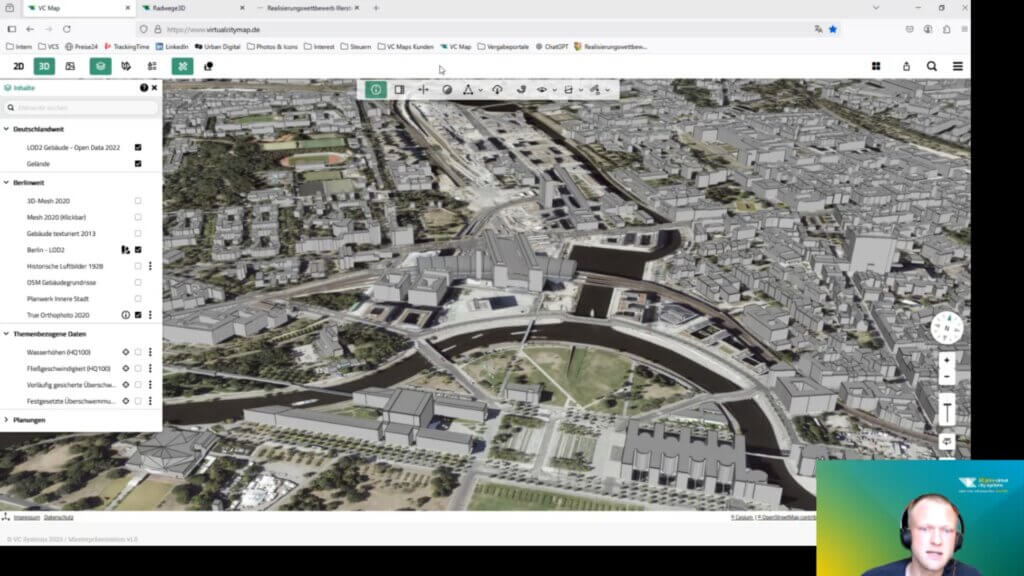The width and height of the screenshot is (1024, 576).
Task: Open help for the Inhalte panel
Action: pos(144,88)
